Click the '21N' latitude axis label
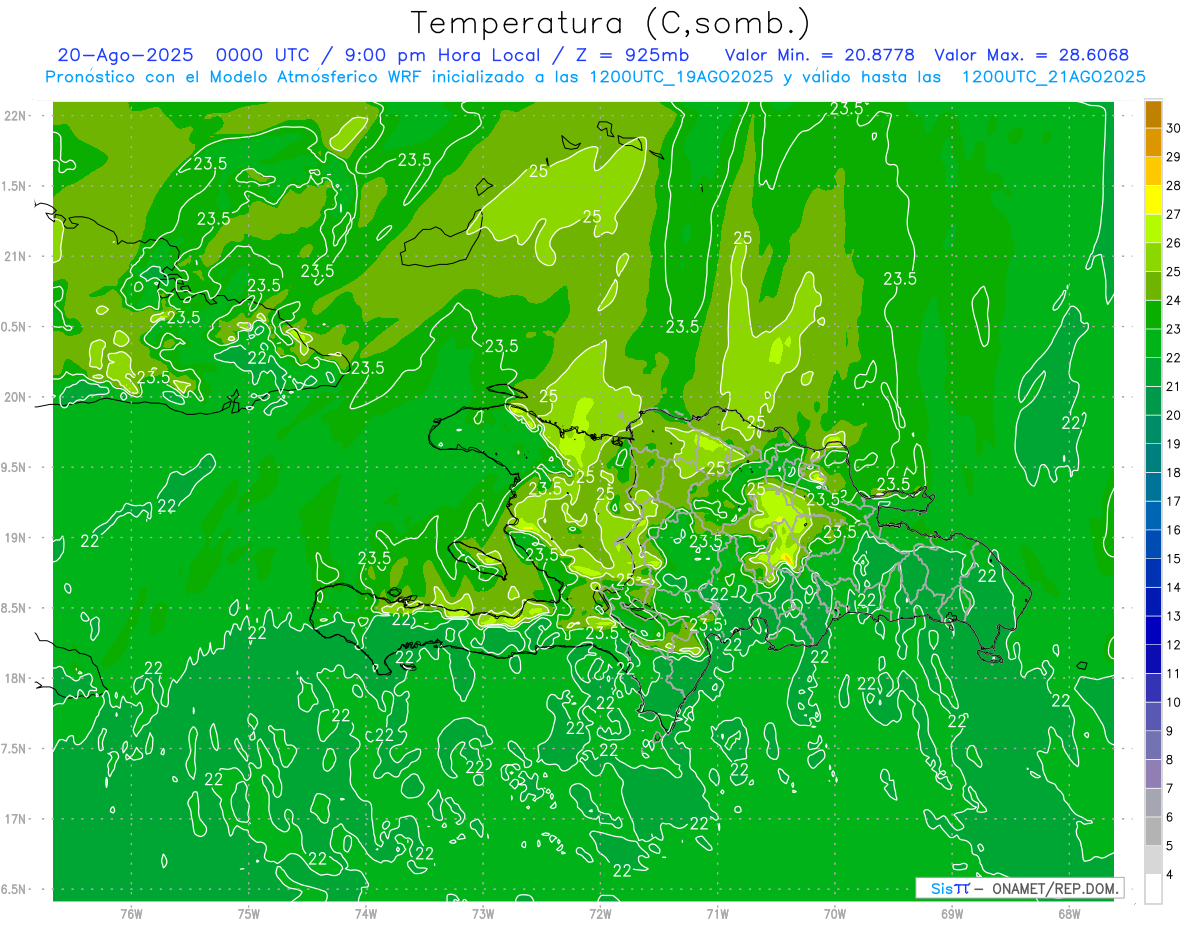Viewport: 1200px width, 927px height. (x=16, y=256)
